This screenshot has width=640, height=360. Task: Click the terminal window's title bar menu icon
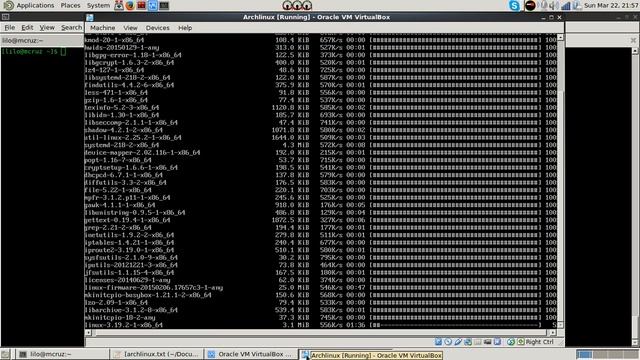tap(5, 17)
